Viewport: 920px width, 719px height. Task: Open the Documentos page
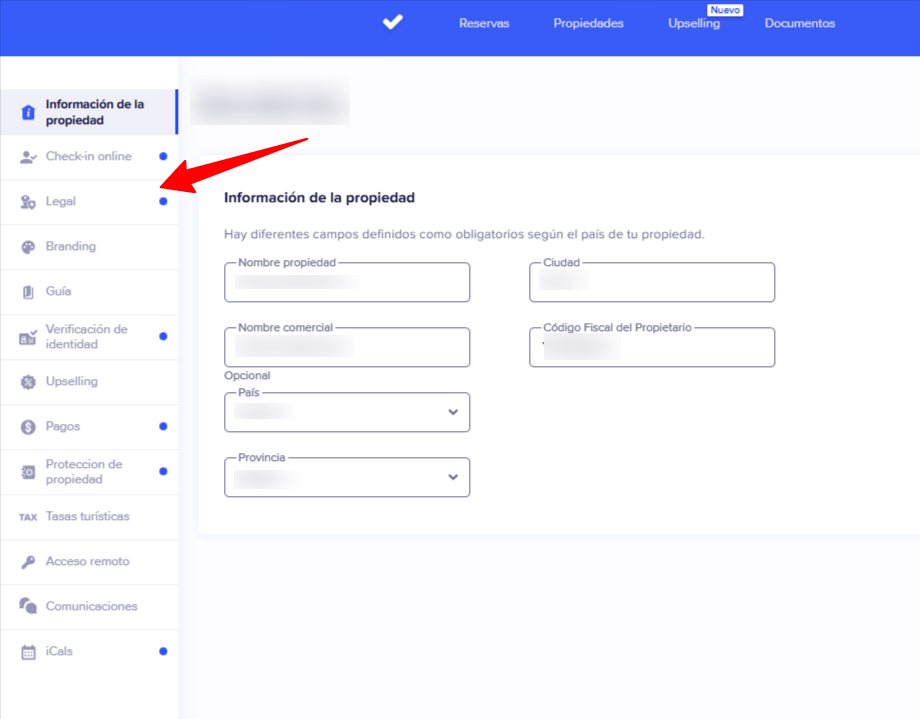[x=799, y=23]
